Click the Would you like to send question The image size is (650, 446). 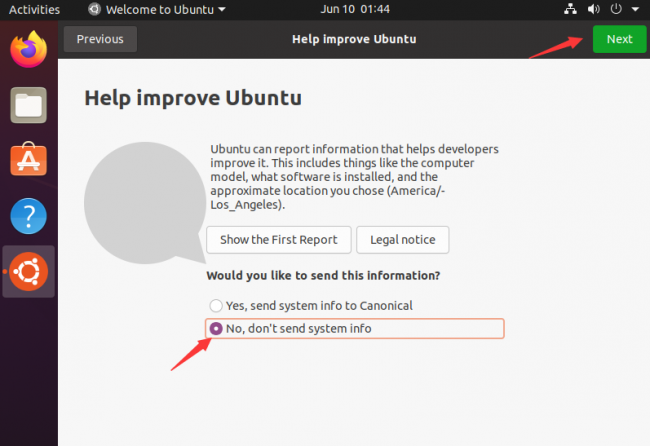(323, 276)
